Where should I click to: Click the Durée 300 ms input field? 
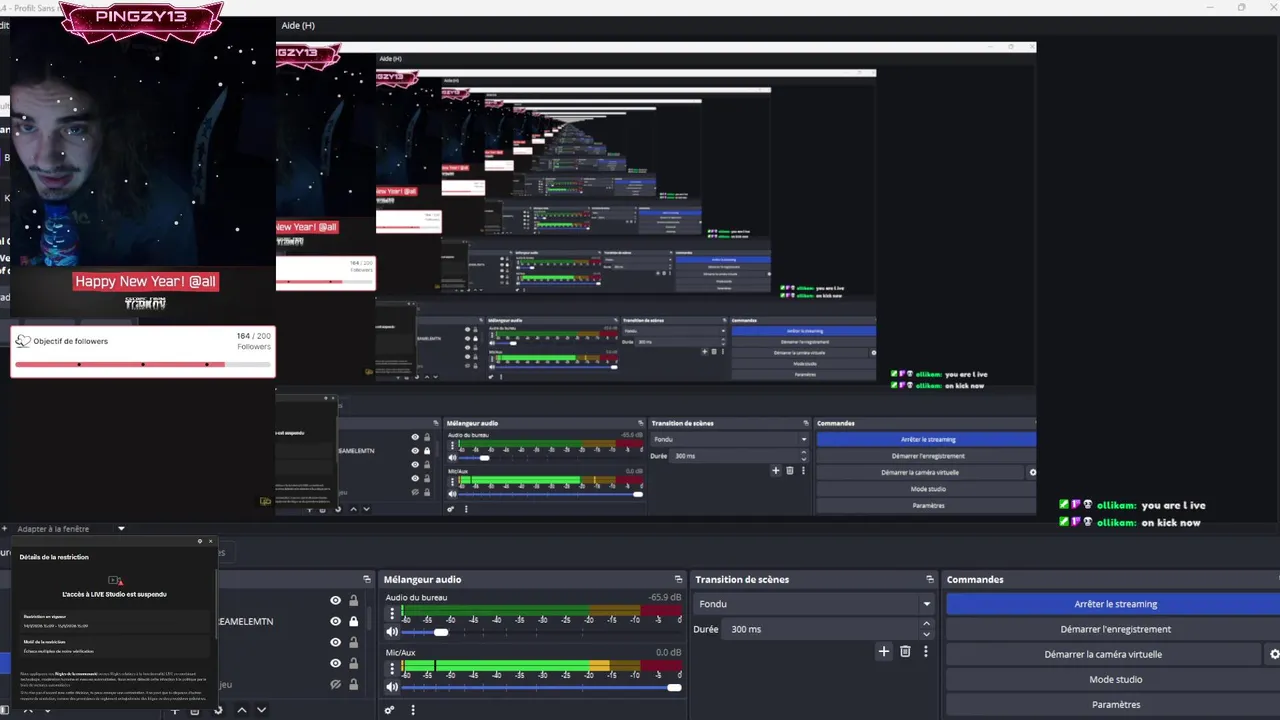coord(820,629)
